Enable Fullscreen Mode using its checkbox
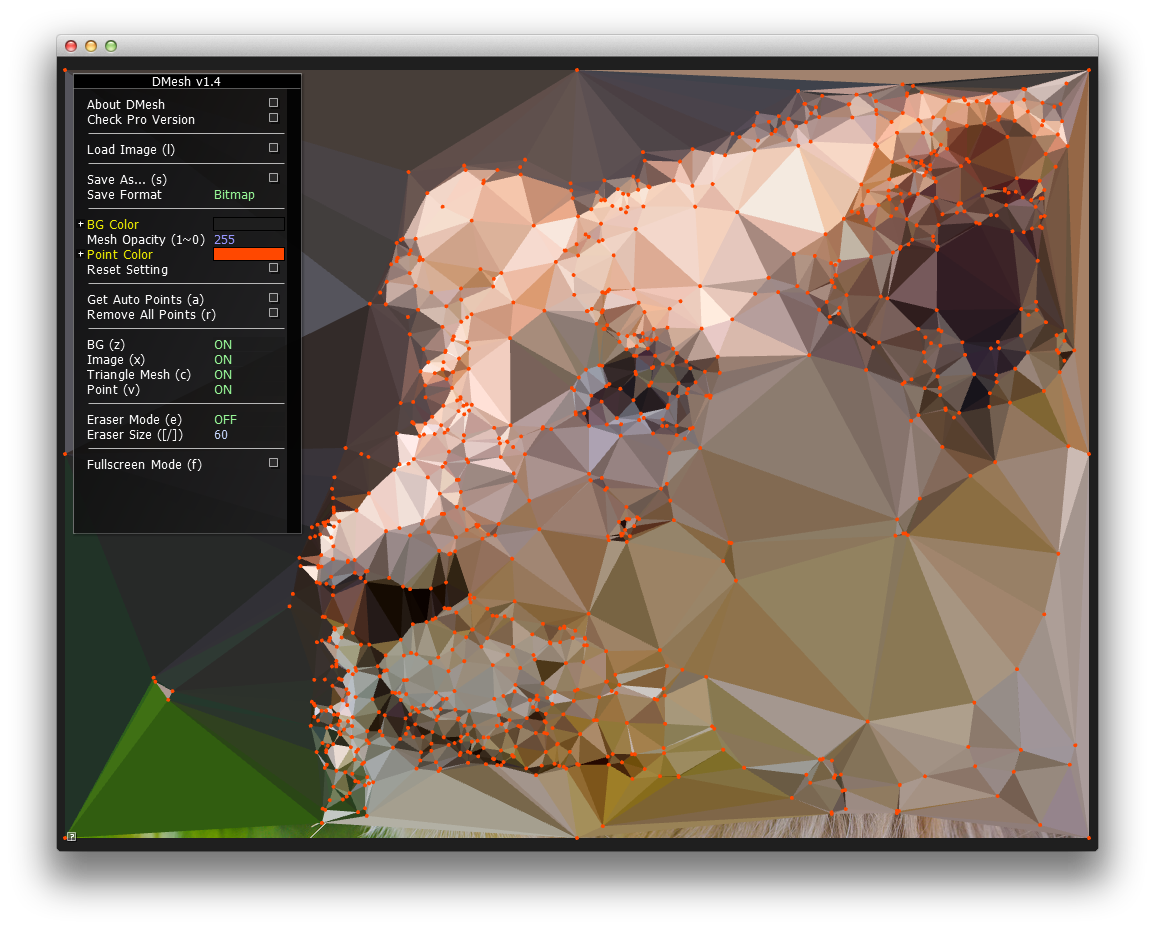1155x930 pixels. [x=273, y=463]
